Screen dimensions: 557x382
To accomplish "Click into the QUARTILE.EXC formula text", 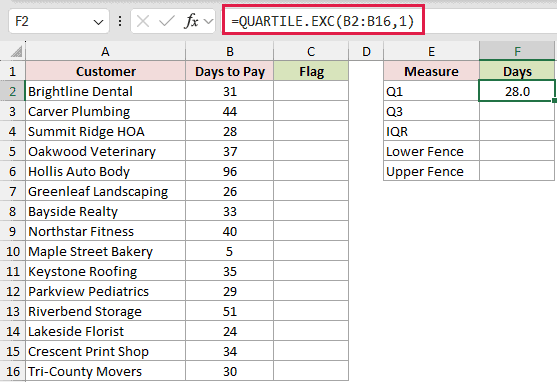I will (323, 21).
